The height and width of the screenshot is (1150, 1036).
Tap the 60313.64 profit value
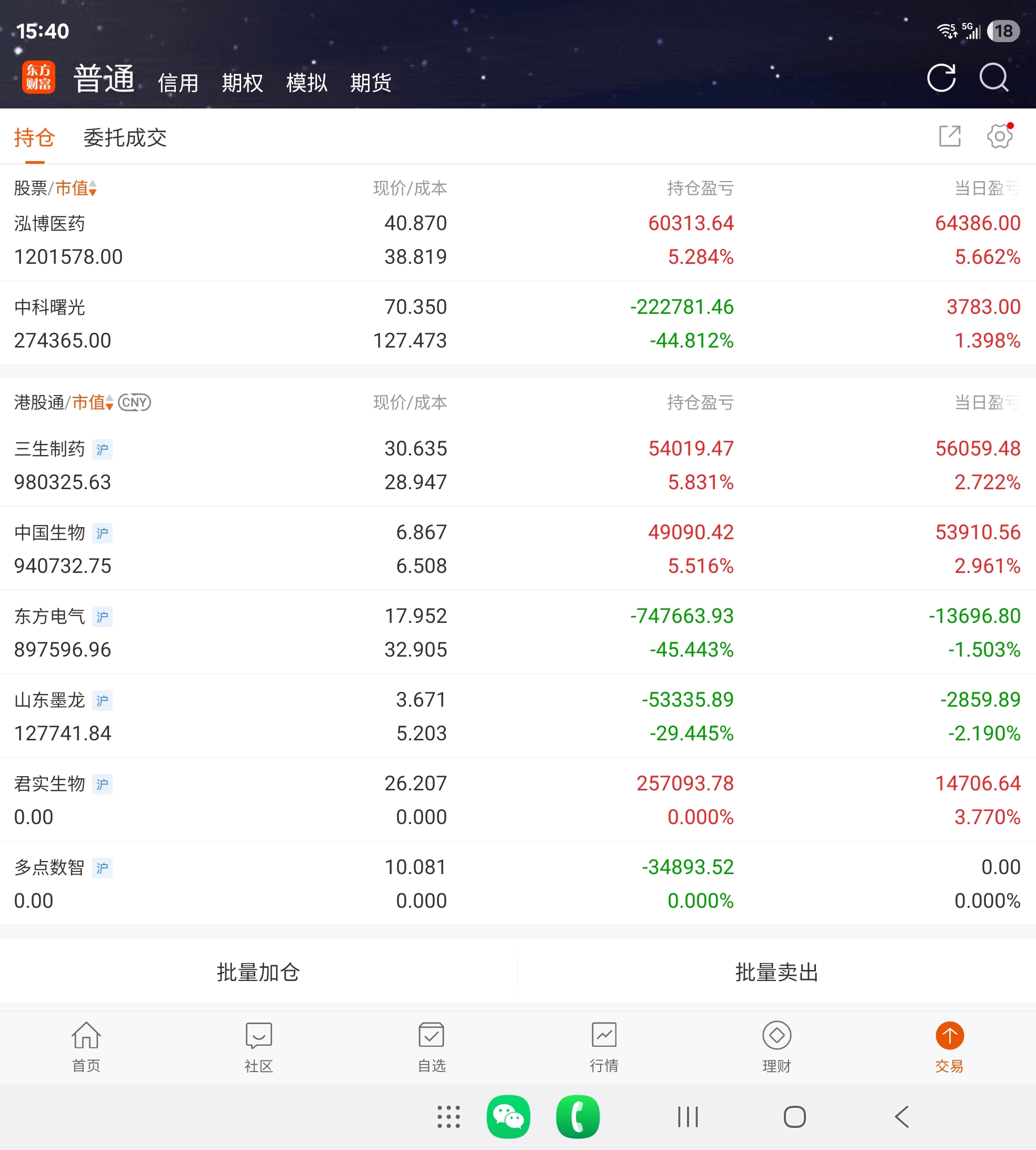click(691, 223)
